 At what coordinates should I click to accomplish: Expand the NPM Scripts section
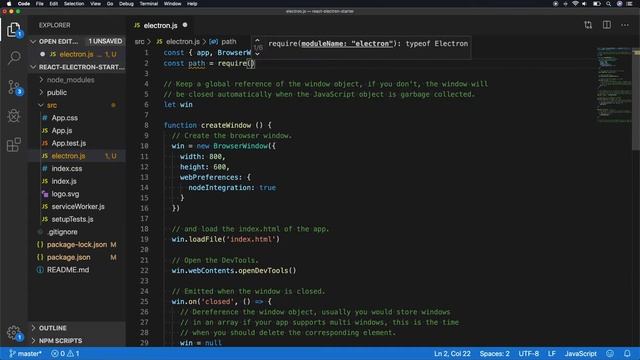click(x=33, y=340)
